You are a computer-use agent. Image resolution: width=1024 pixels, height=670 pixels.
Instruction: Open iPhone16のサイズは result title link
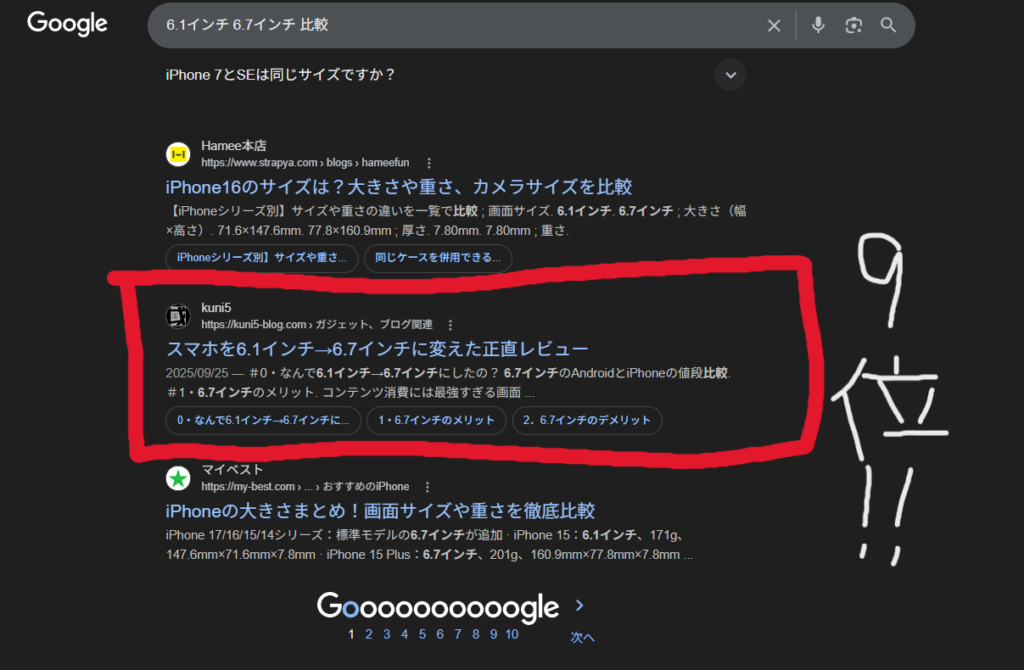point(398,187)
